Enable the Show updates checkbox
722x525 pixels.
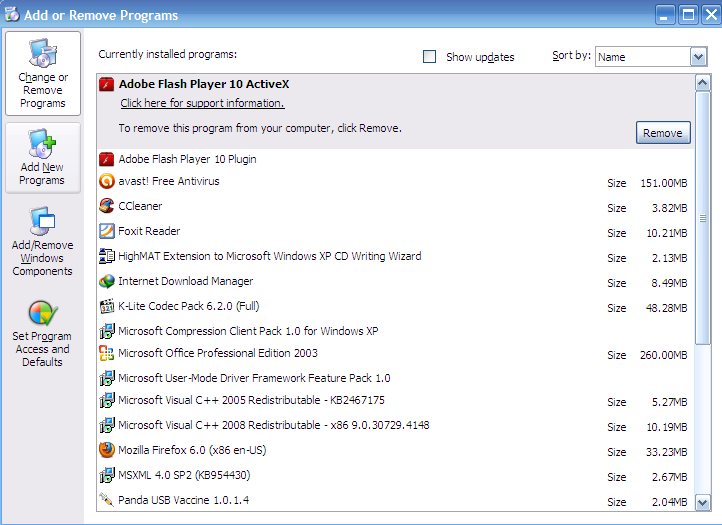pos(430,57)
